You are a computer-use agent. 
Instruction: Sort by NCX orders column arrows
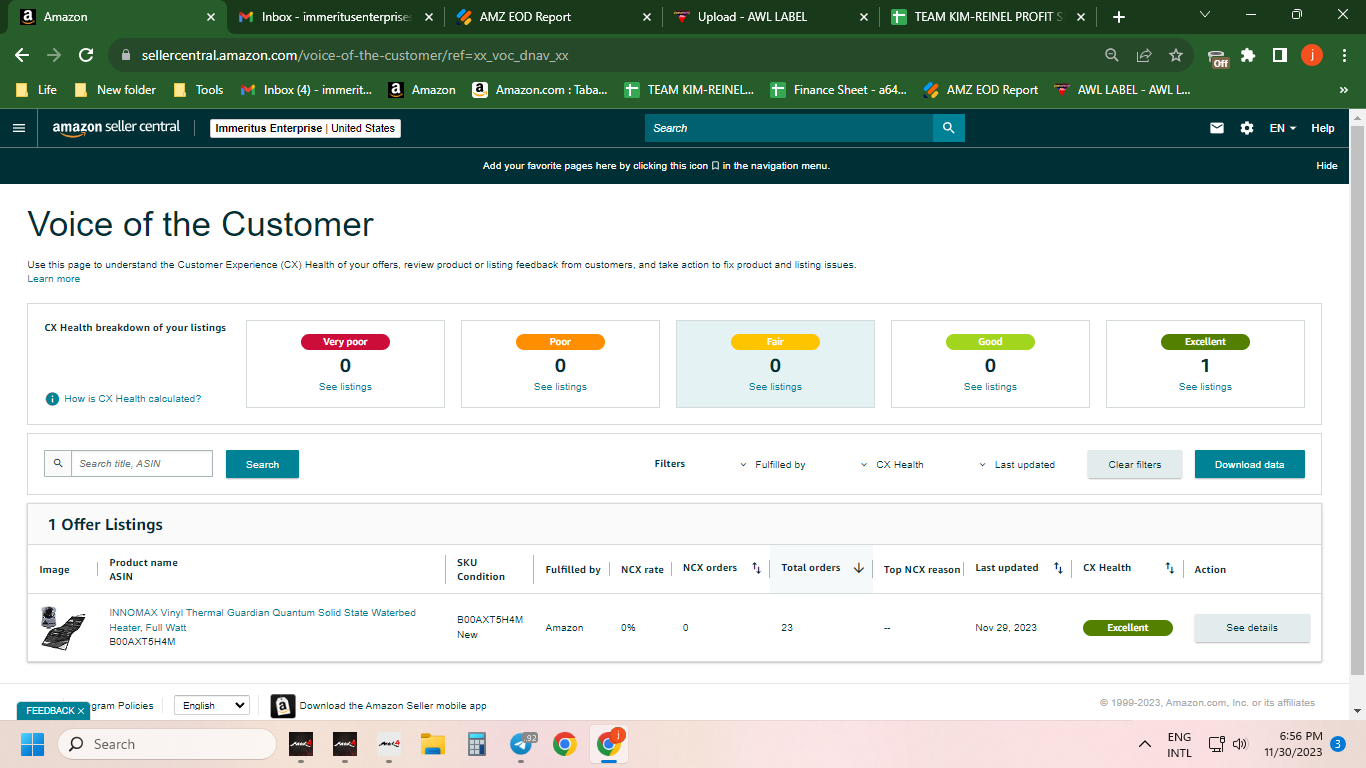(x=756, y=568)
